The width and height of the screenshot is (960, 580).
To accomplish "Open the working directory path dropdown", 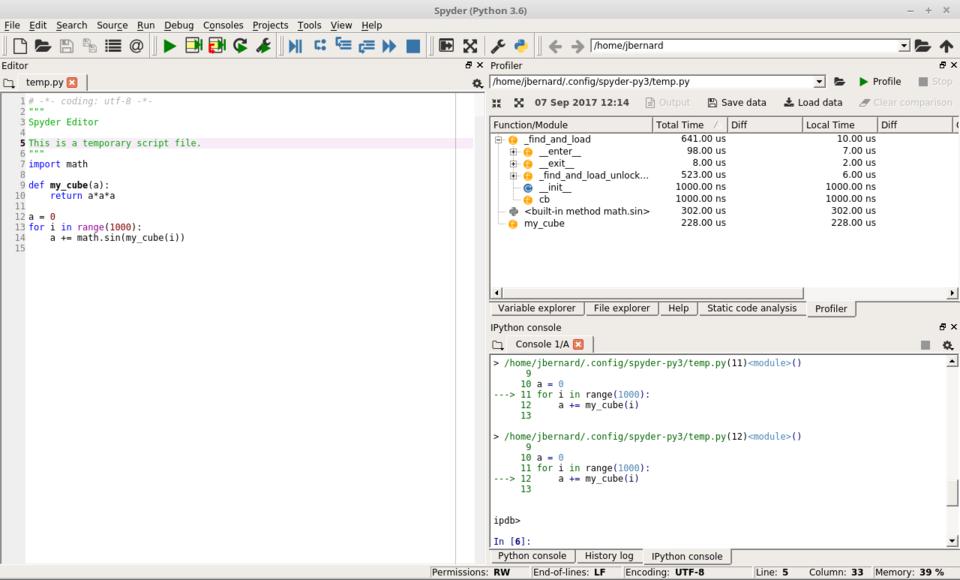I will 904,46.
